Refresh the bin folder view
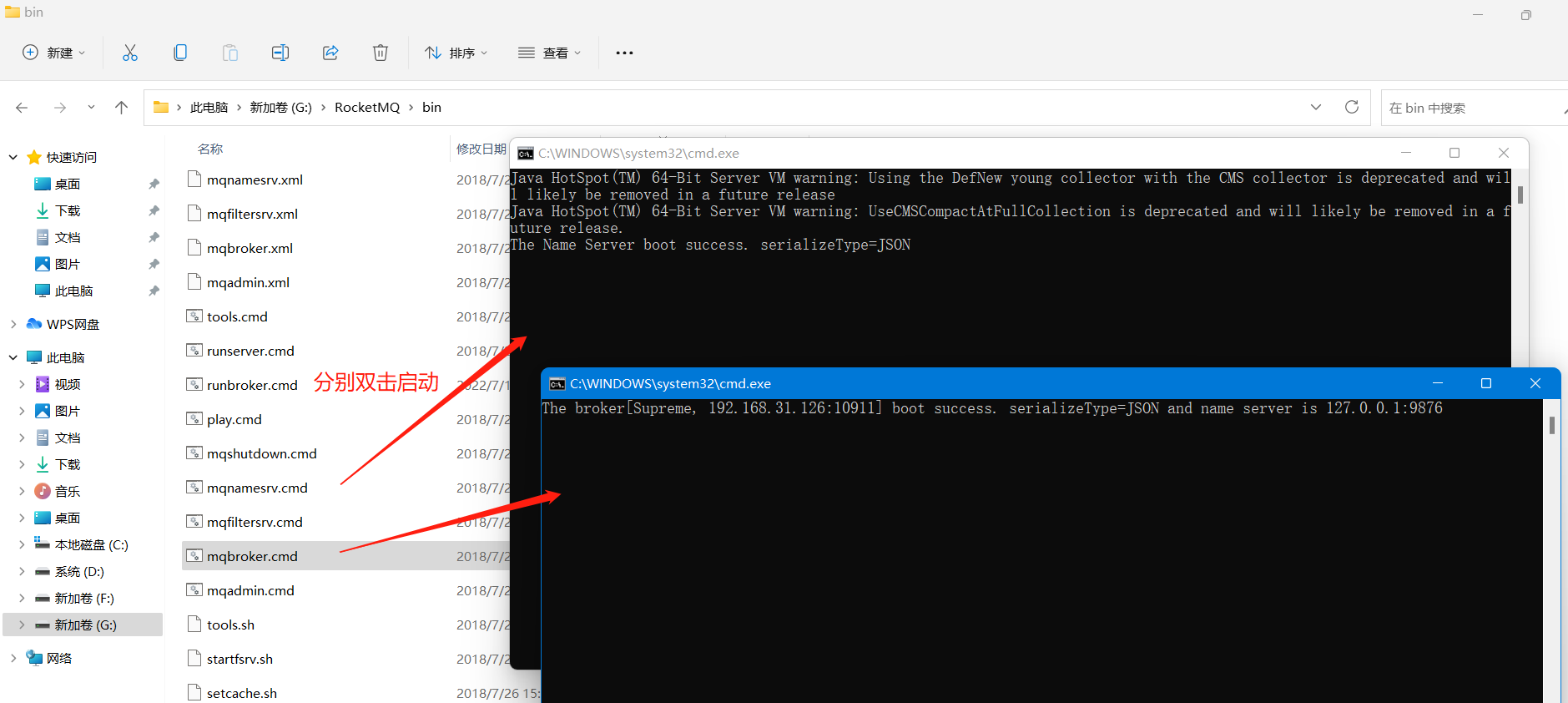The width and height of the screenshot is (1568, 703). coord(1352,107)
